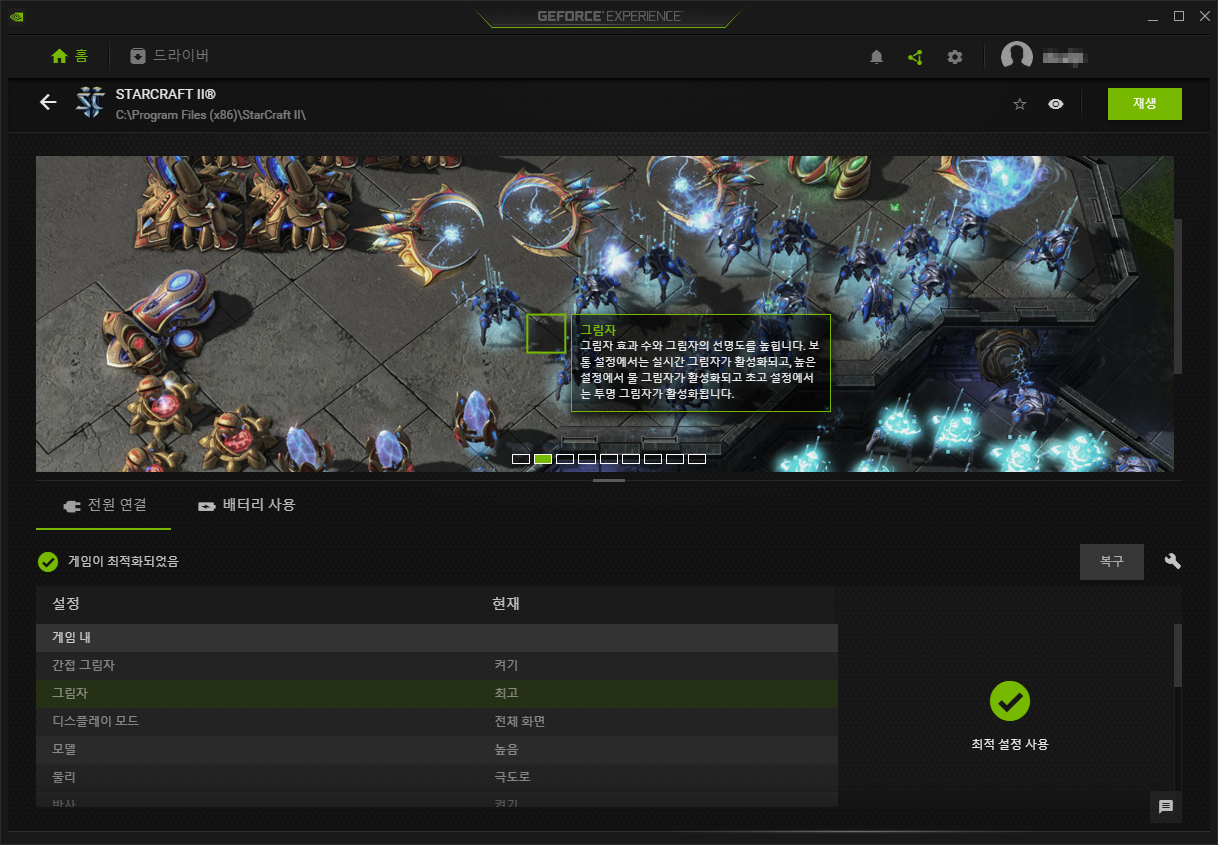Select the third screenshot indicator
The image size is (1218, 845).
pyautogui.click(x=565, y=459)
